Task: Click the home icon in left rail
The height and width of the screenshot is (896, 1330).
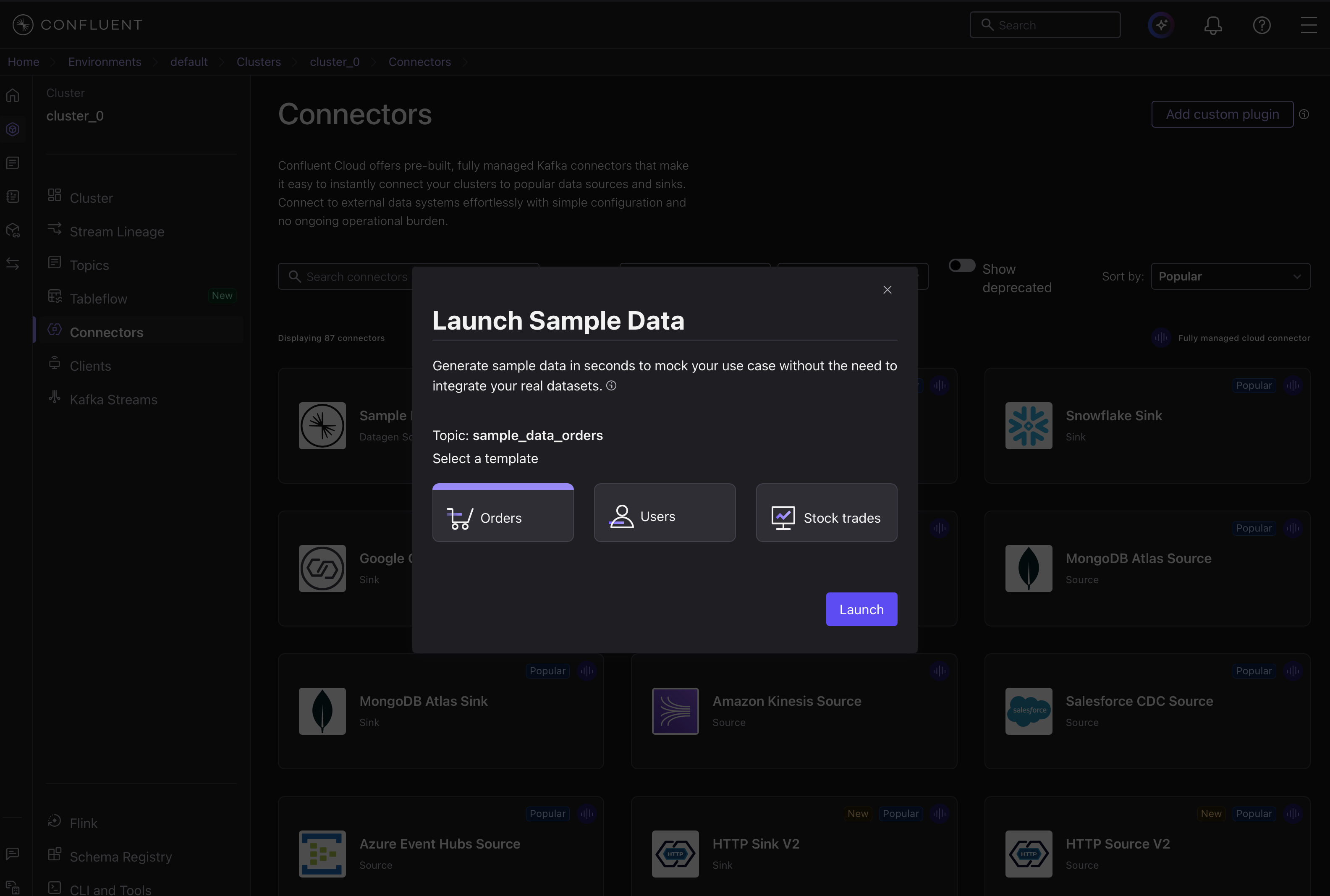Action: point(13,95)
